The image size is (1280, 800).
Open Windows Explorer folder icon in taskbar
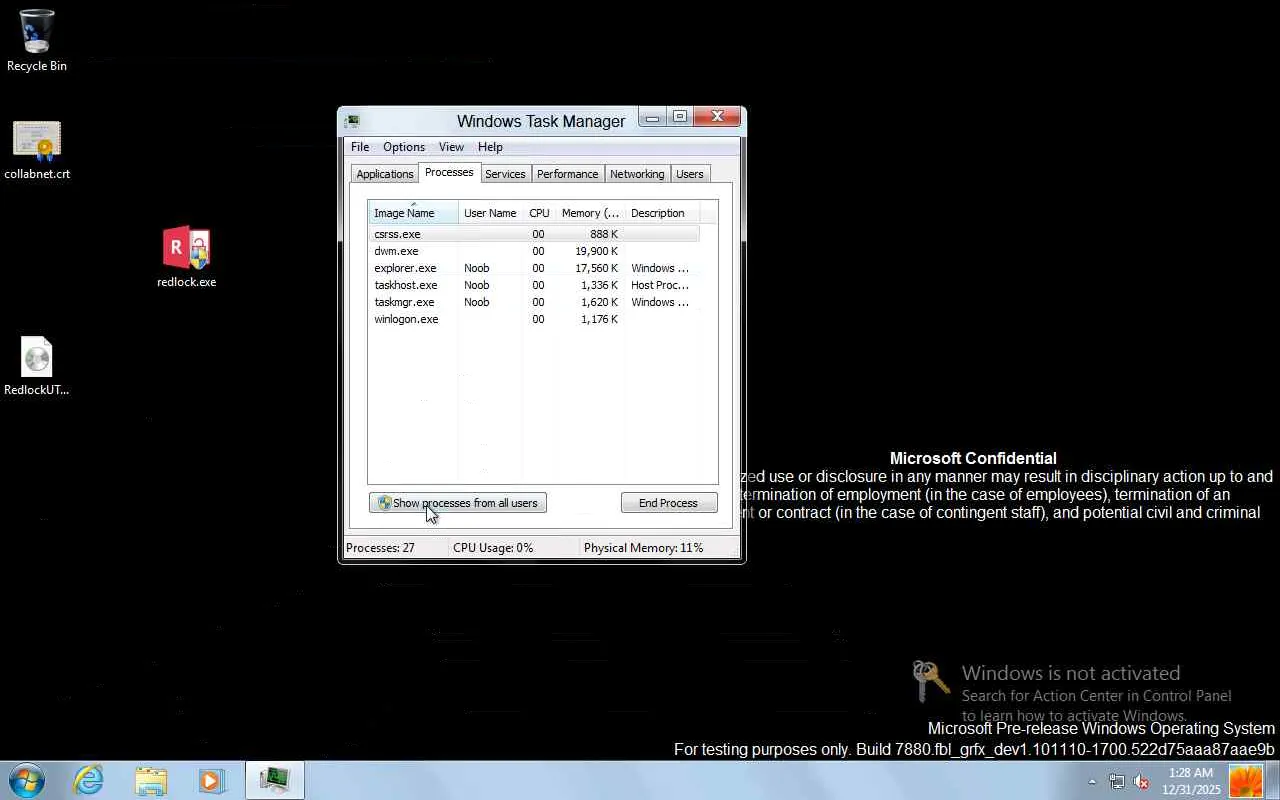(151, 780)
